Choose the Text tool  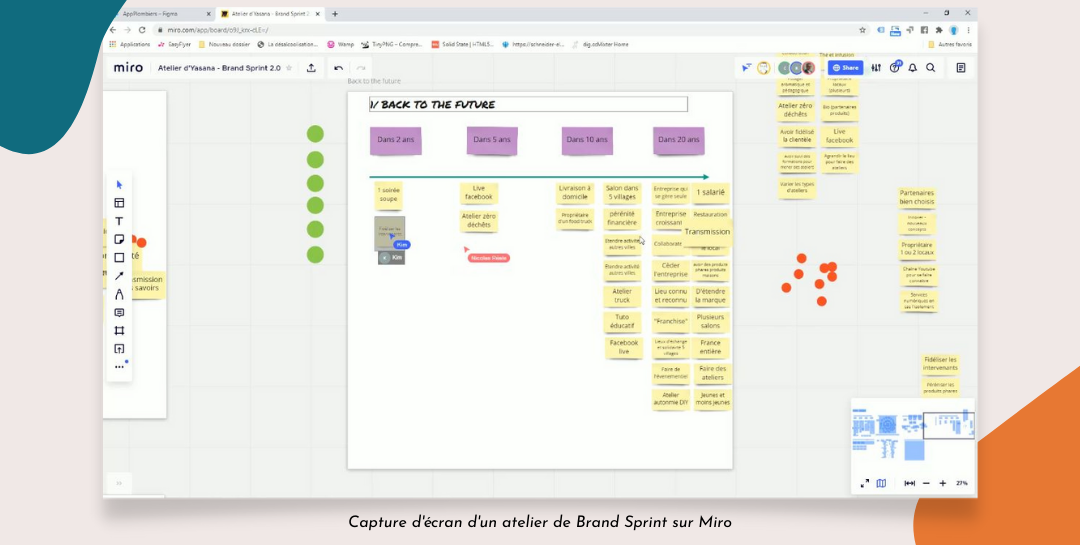pyautogui.click(x=119, y=221)
